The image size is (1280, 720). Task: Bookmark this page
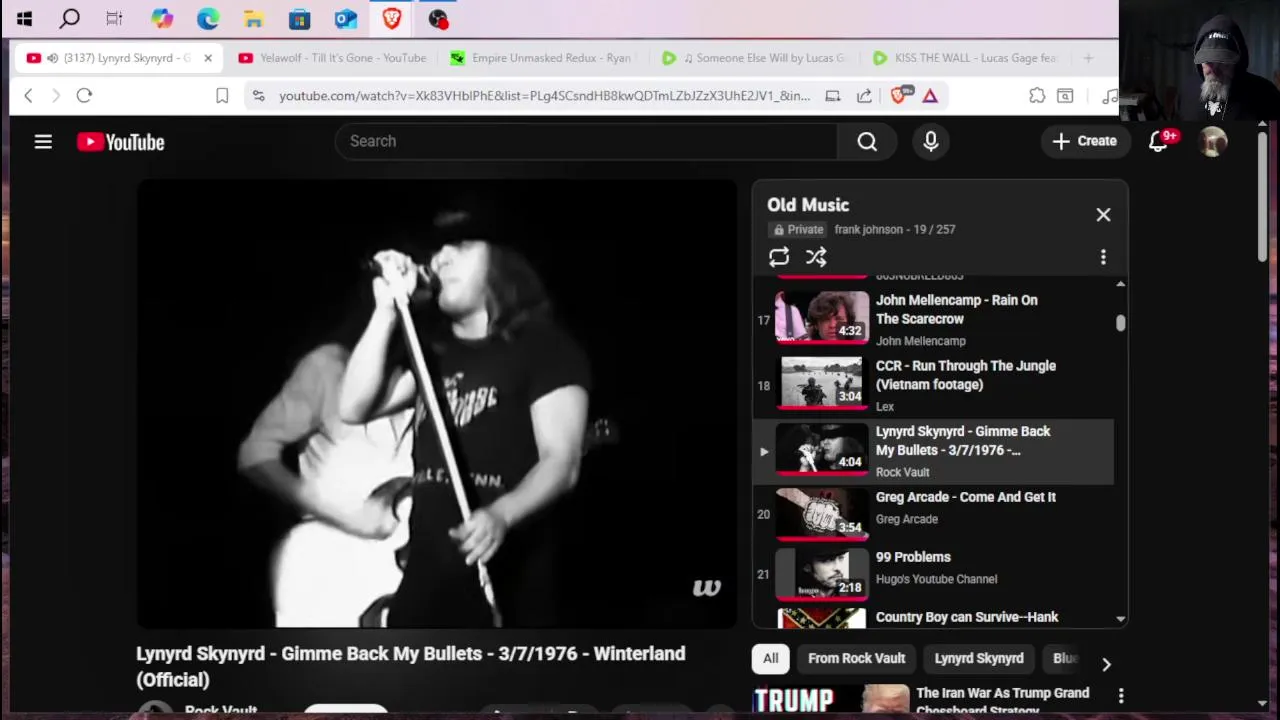point(222,96)
